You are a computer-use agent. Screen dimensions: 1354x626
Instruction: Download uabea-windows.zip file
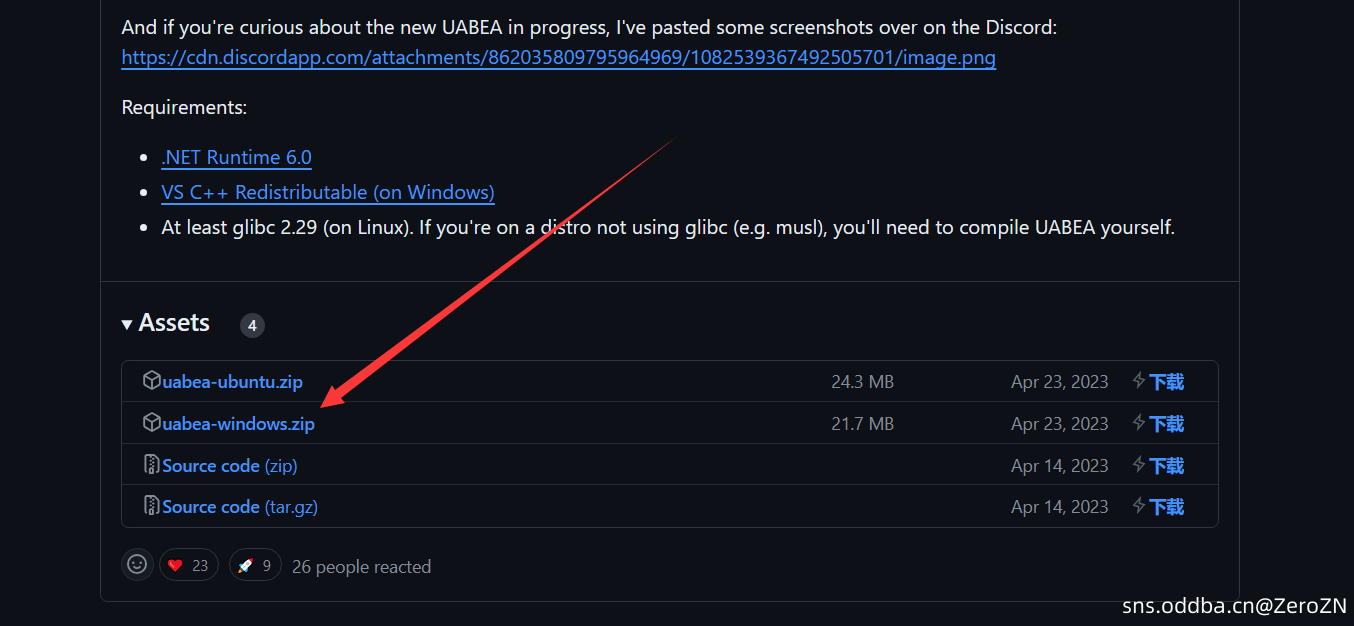click(x=239, y=424)
